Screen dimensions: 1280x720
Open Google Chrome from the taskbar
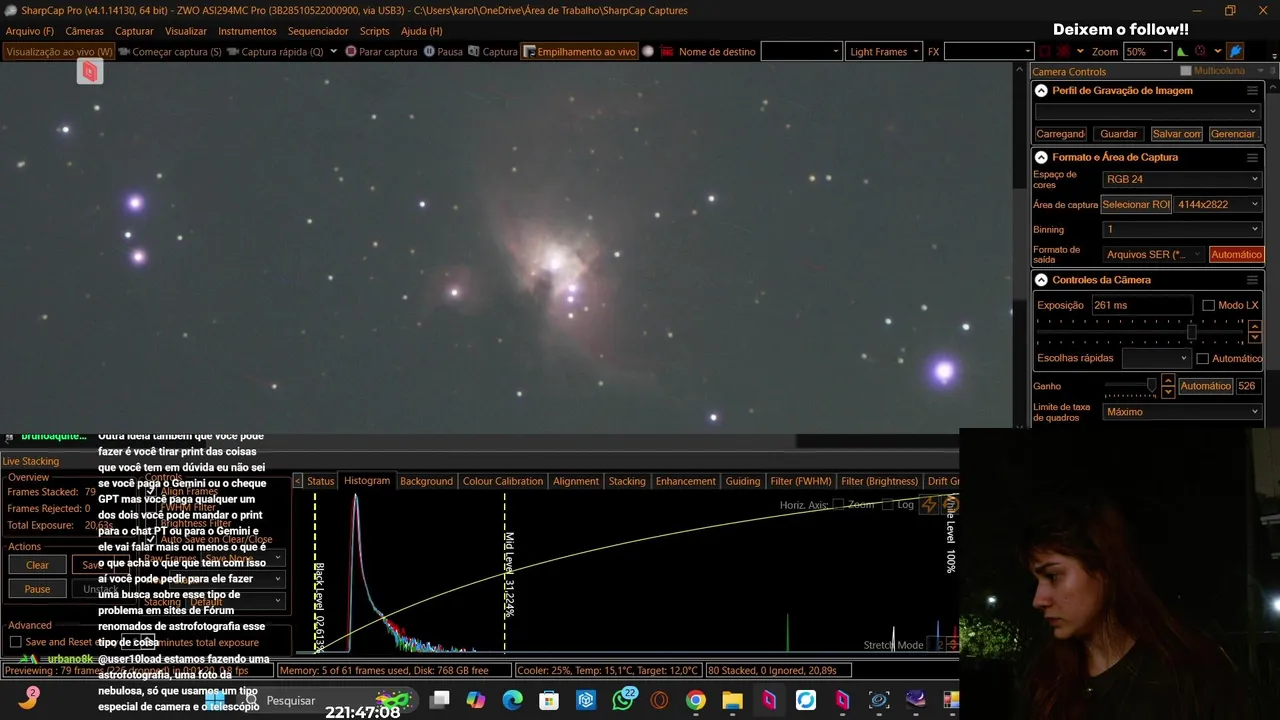(x=696, y=701)
